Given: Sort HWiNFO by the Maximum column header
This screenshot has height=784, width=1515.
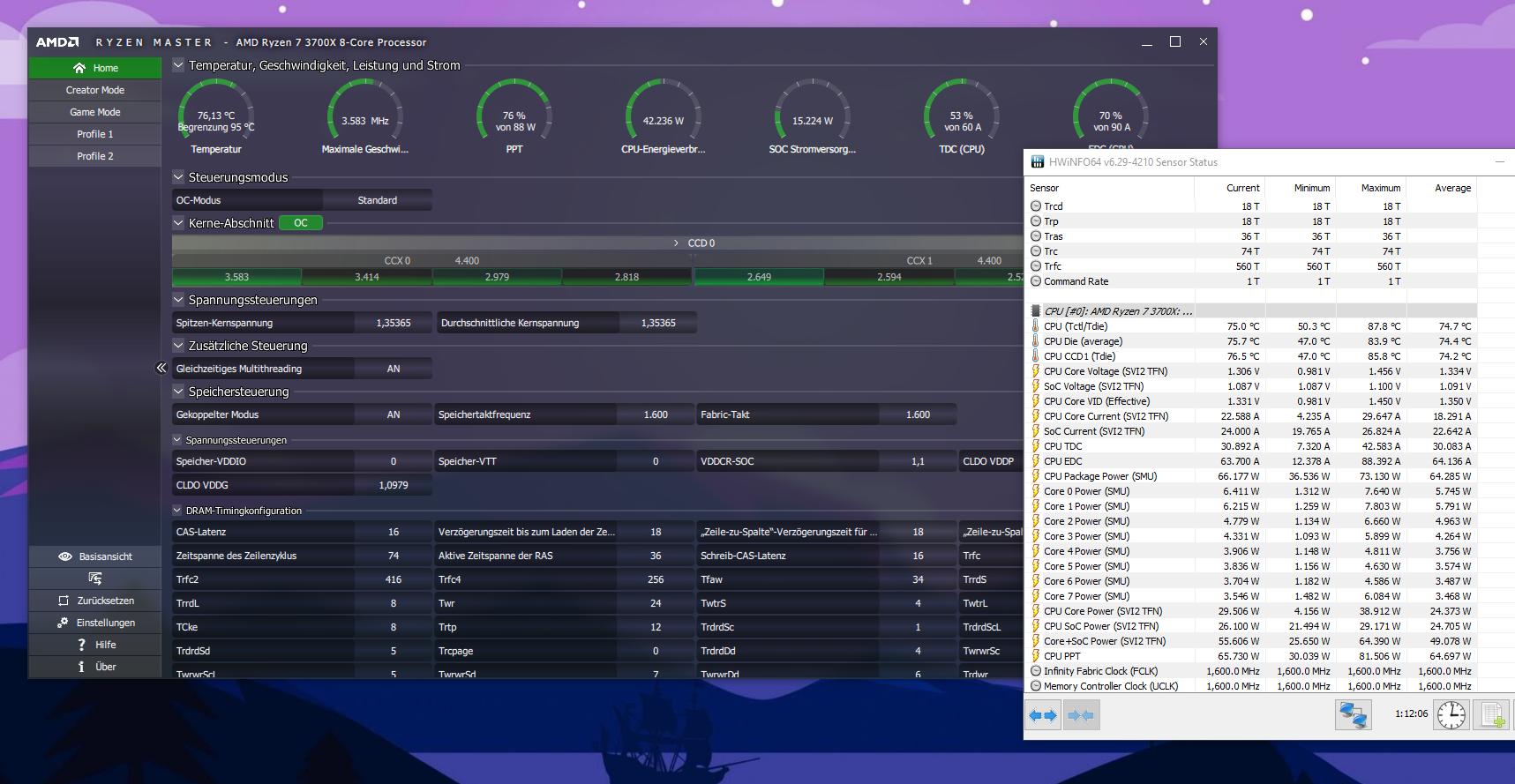Looking at the screenshot, I should point(1371,188).
